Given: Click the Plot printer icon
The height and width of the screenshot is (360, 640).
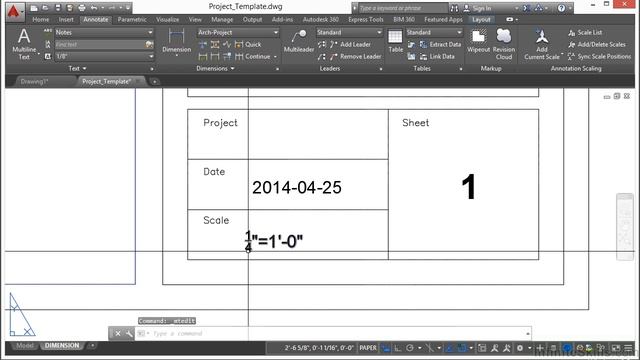Looking at the screenshot, I should tap(82, 8).
